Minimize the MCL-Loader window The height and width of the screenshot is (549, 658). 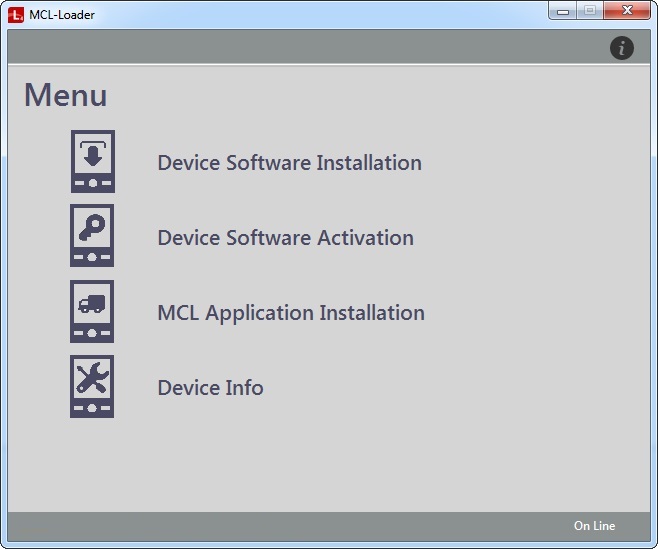coord(563,10)
